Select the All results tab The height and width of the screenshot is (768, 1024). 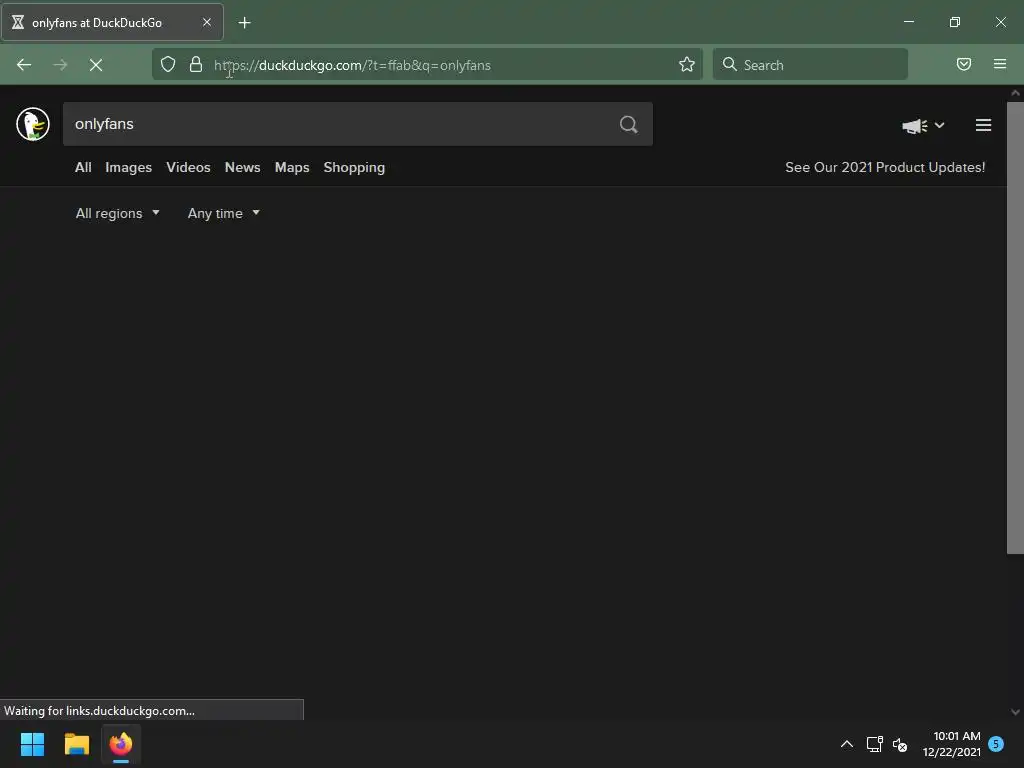coord(83,167)
